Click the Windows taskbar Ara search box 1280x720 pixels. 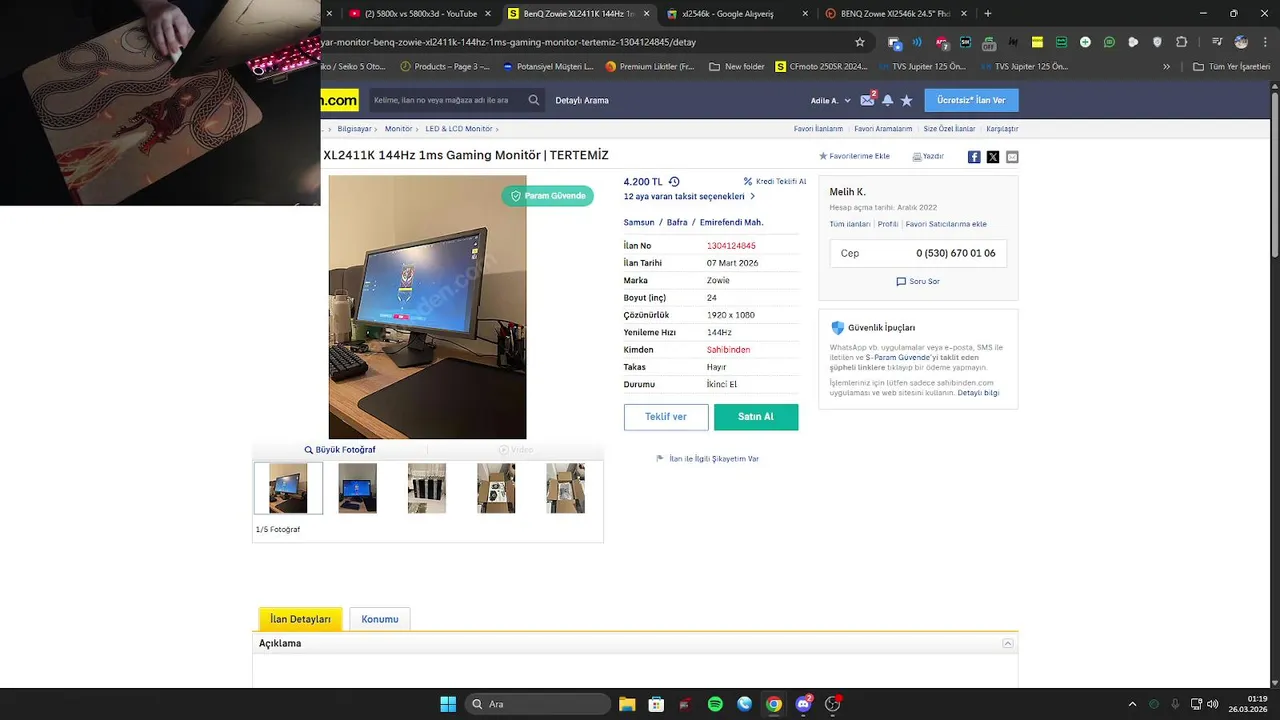pyautogui.click(x=540, y=704)
